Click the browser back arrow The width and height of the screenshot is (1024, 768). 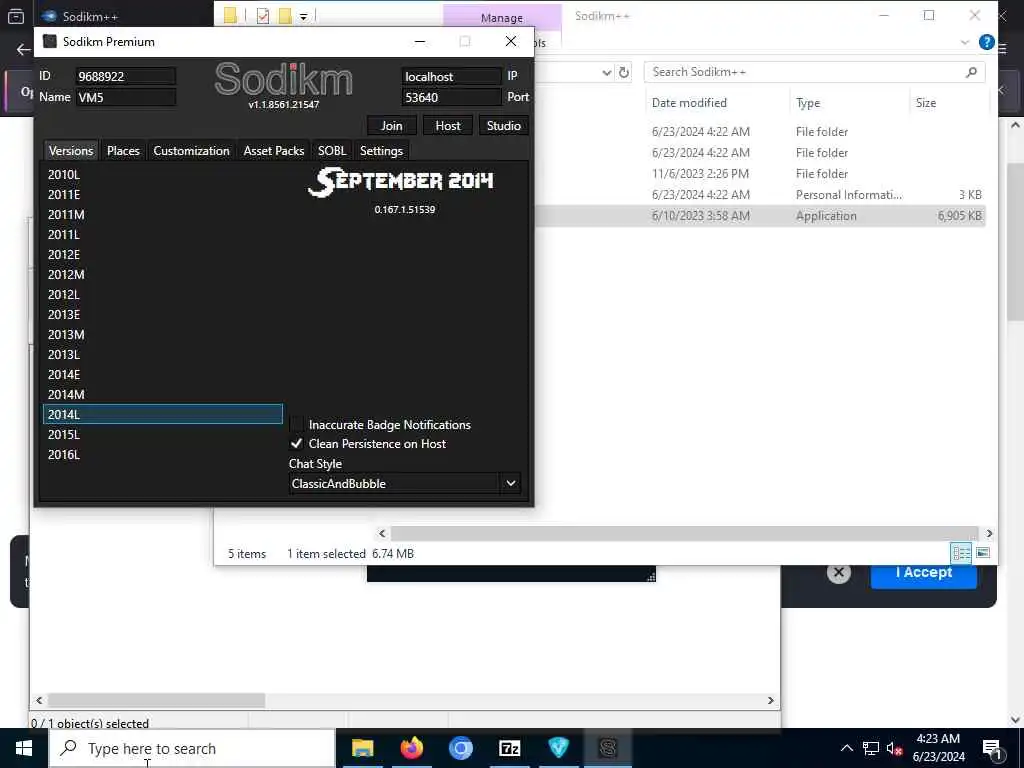24,50
